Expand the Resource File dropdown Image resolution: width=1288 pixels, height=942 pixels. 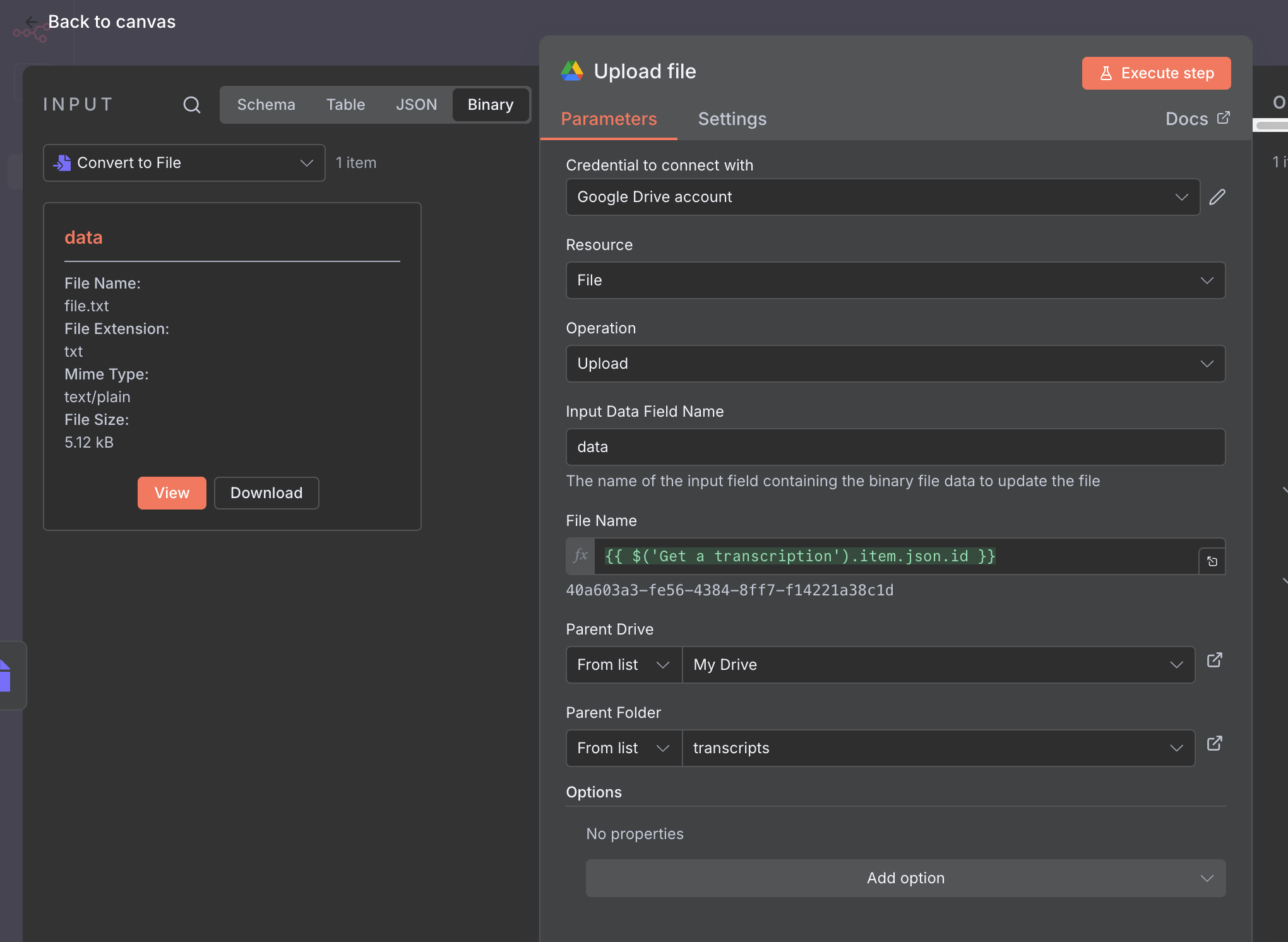(895, 280)
